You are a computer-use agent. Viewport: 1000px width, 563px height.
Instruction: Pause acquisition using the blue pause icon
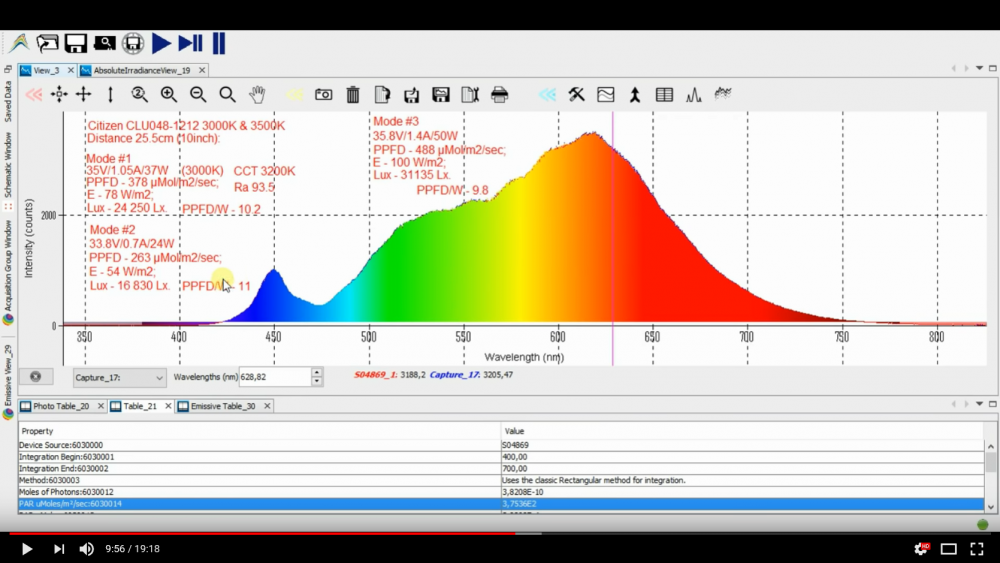point(219,43)
